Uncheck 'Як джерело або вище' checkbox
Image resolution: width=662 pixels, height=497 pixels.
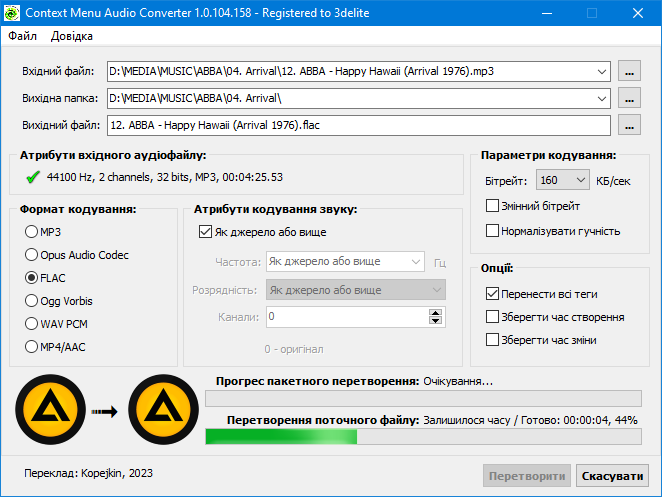tap(205, 232)
